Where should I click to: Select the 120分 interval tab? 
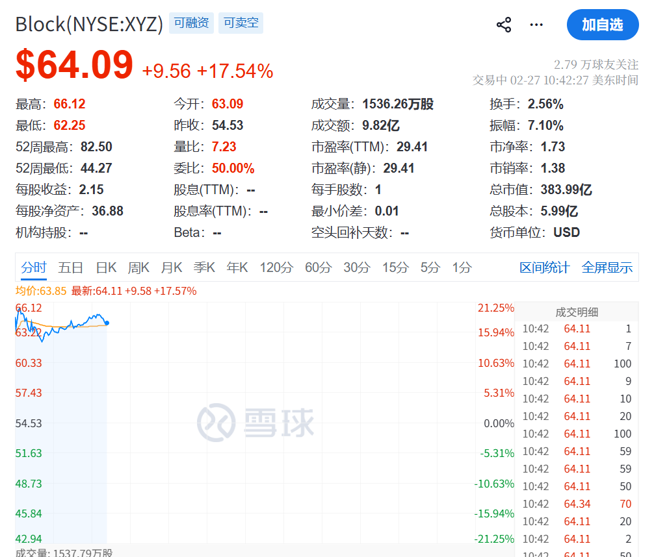click(x=276, y=267)
